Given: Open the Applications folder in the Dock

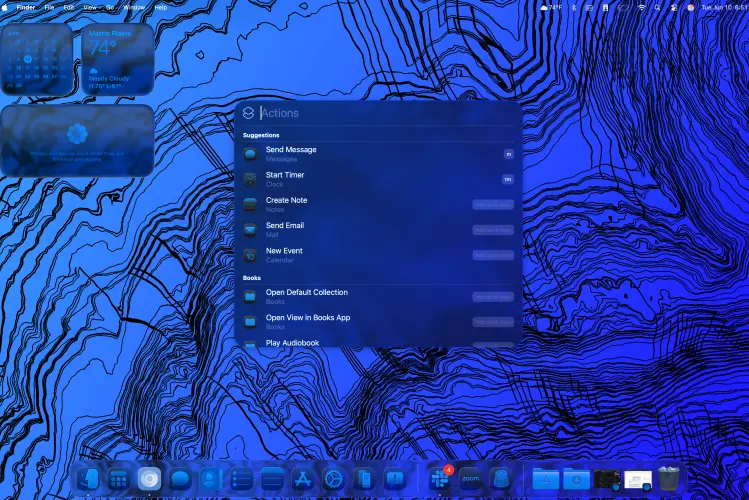Looking at the screenshot, I should pyautogui.click(x=546, y=479).
